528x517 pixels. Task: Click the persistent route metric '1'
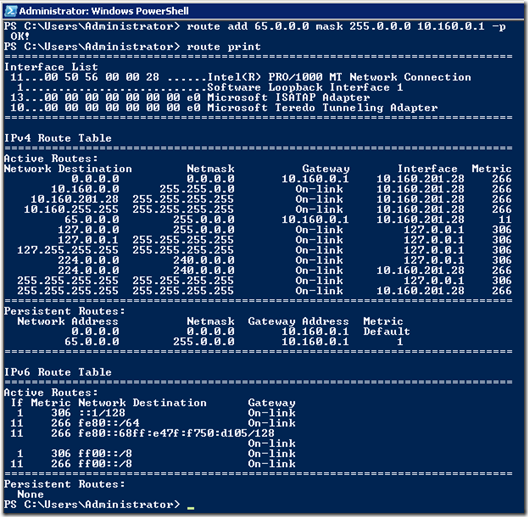coord(400,342)
